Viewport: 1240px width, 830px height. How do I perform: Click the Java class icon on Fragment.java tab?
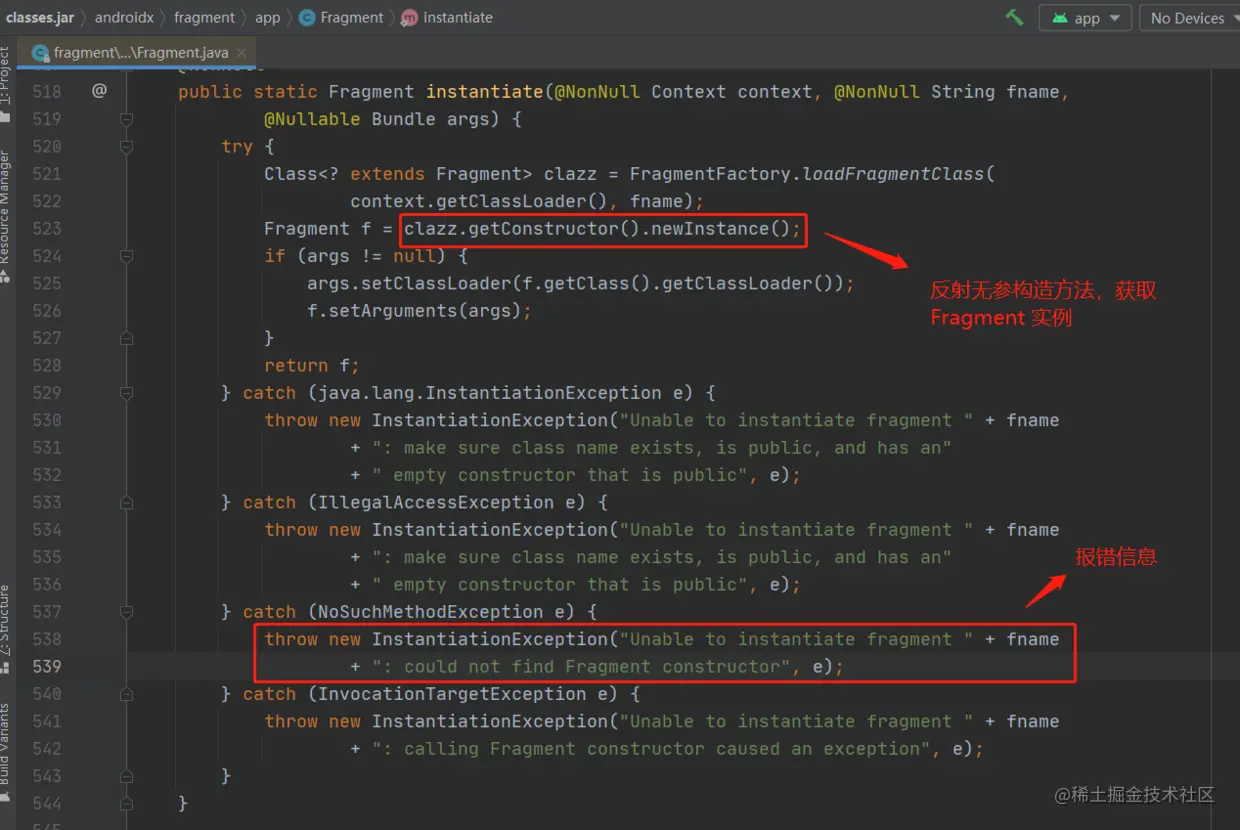(40, 52)
